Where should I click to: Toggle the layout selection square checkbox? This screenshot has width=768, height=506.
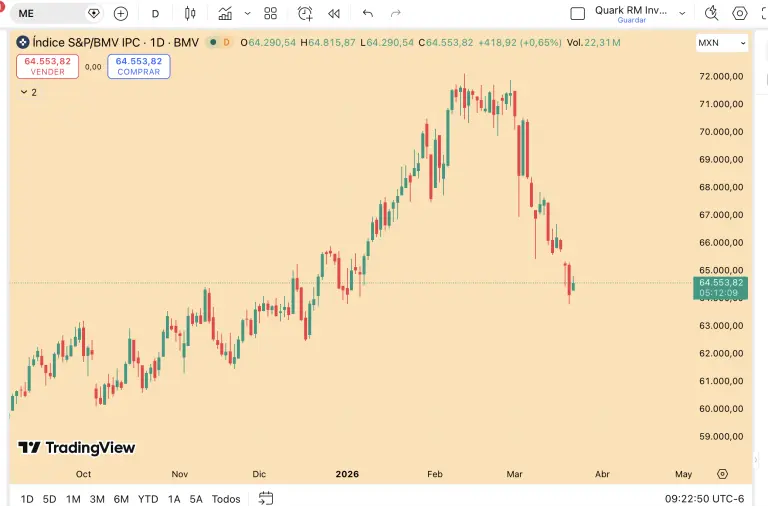tap(577, 14)
